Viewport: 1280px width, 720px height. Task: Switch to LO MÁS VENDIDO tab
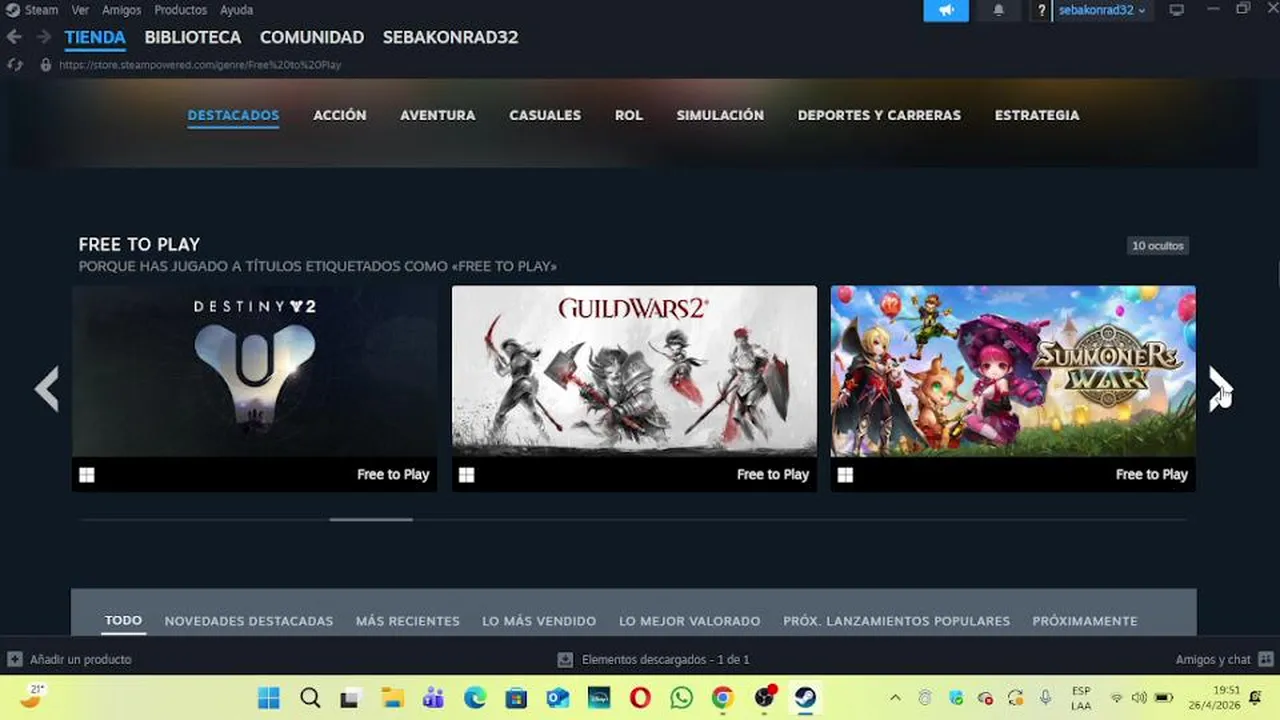click(x=539, y=621)
